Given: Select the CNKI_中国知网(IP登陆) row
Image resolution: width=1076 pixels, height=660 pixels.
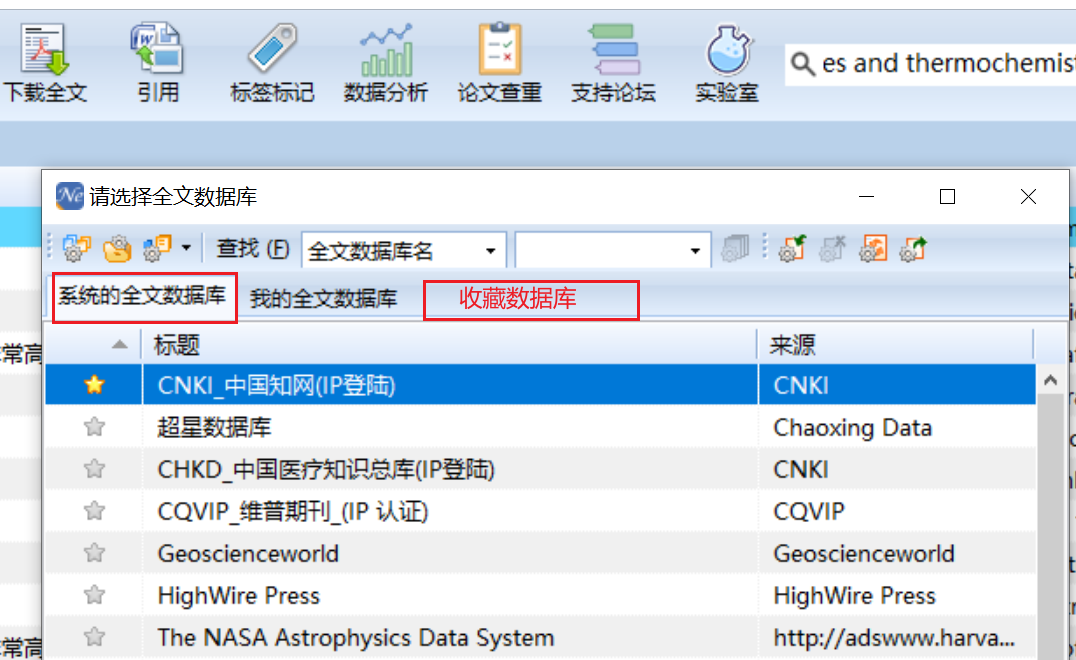Looking at the screenshot, I should point(541,385).
